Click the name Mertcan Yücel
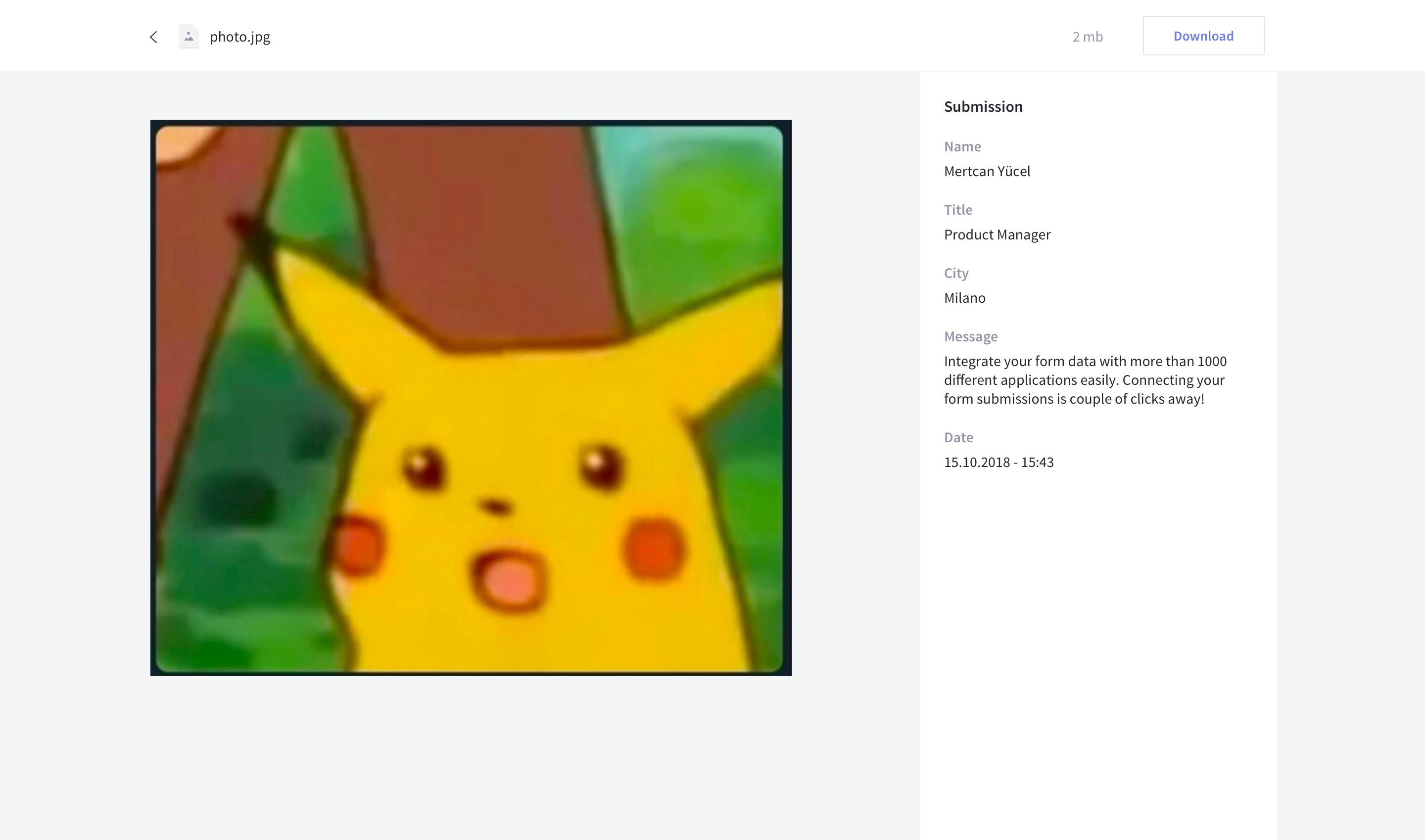Viewport: 1425px width, 840px height. pos(987,171)
